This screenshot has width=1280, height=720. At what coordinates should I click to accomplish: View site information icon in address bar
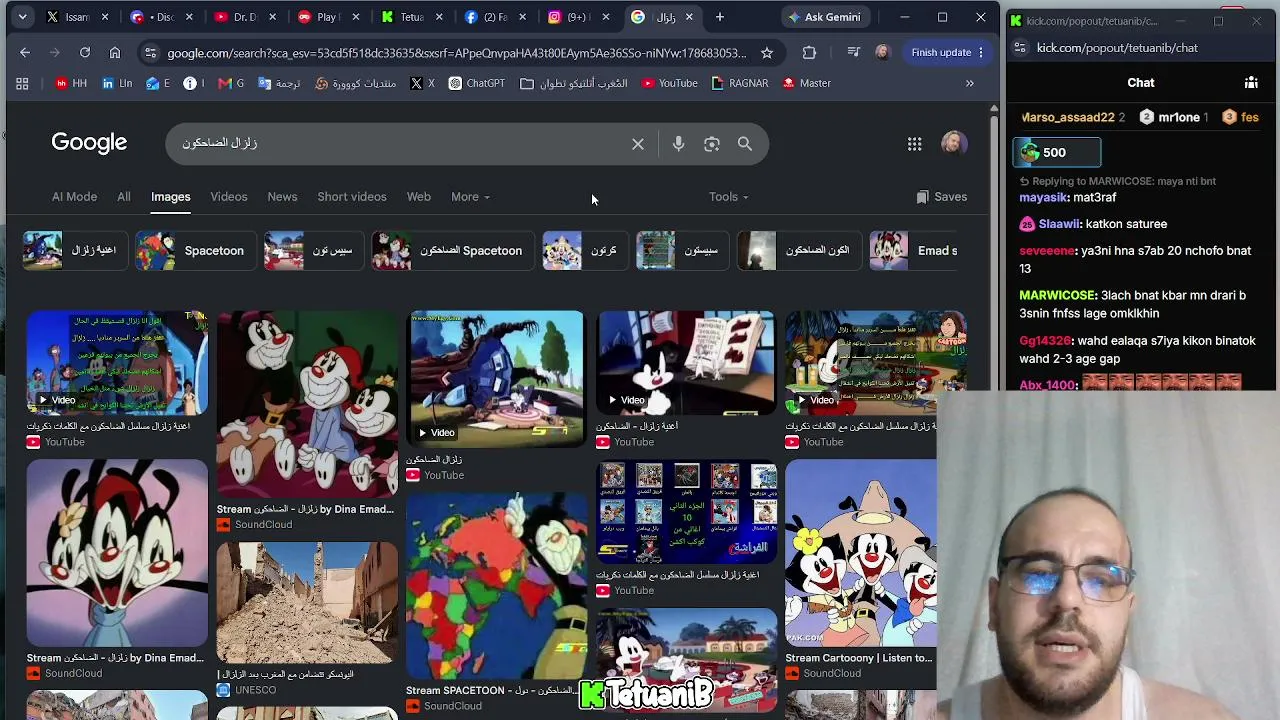click(149, 52)
